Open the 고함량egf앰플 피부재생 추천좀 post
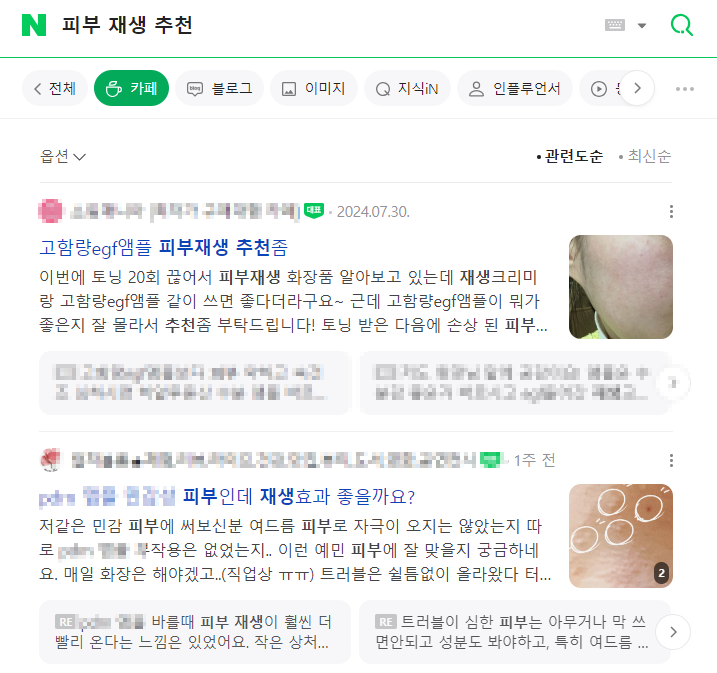The image size is (717, 673). (164, 248)
